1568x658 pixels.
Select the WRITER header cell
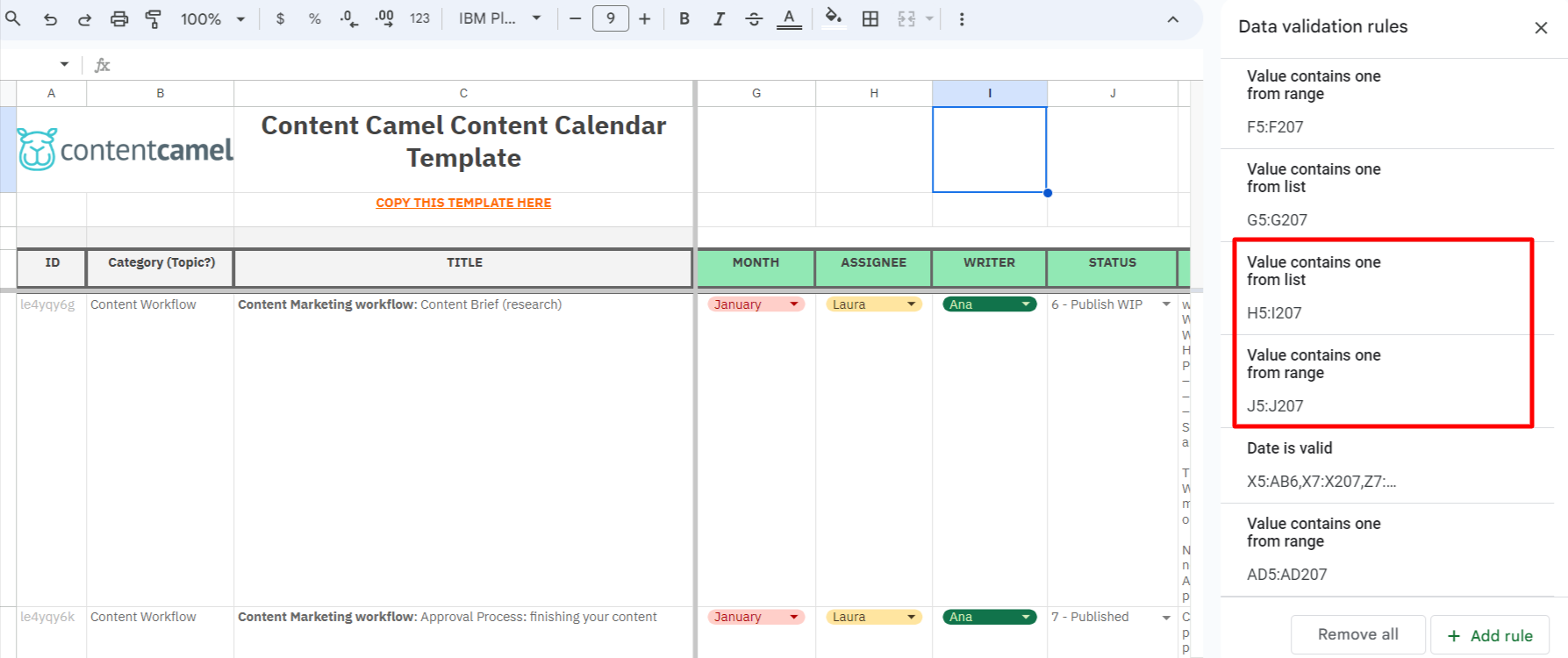coord(989,268)
